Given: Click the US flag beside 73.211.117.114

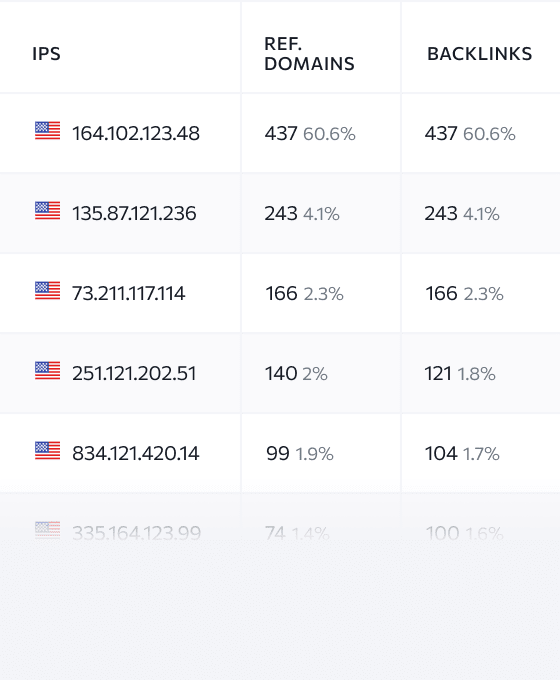Looking at the screenshot, I should point(48,291).
